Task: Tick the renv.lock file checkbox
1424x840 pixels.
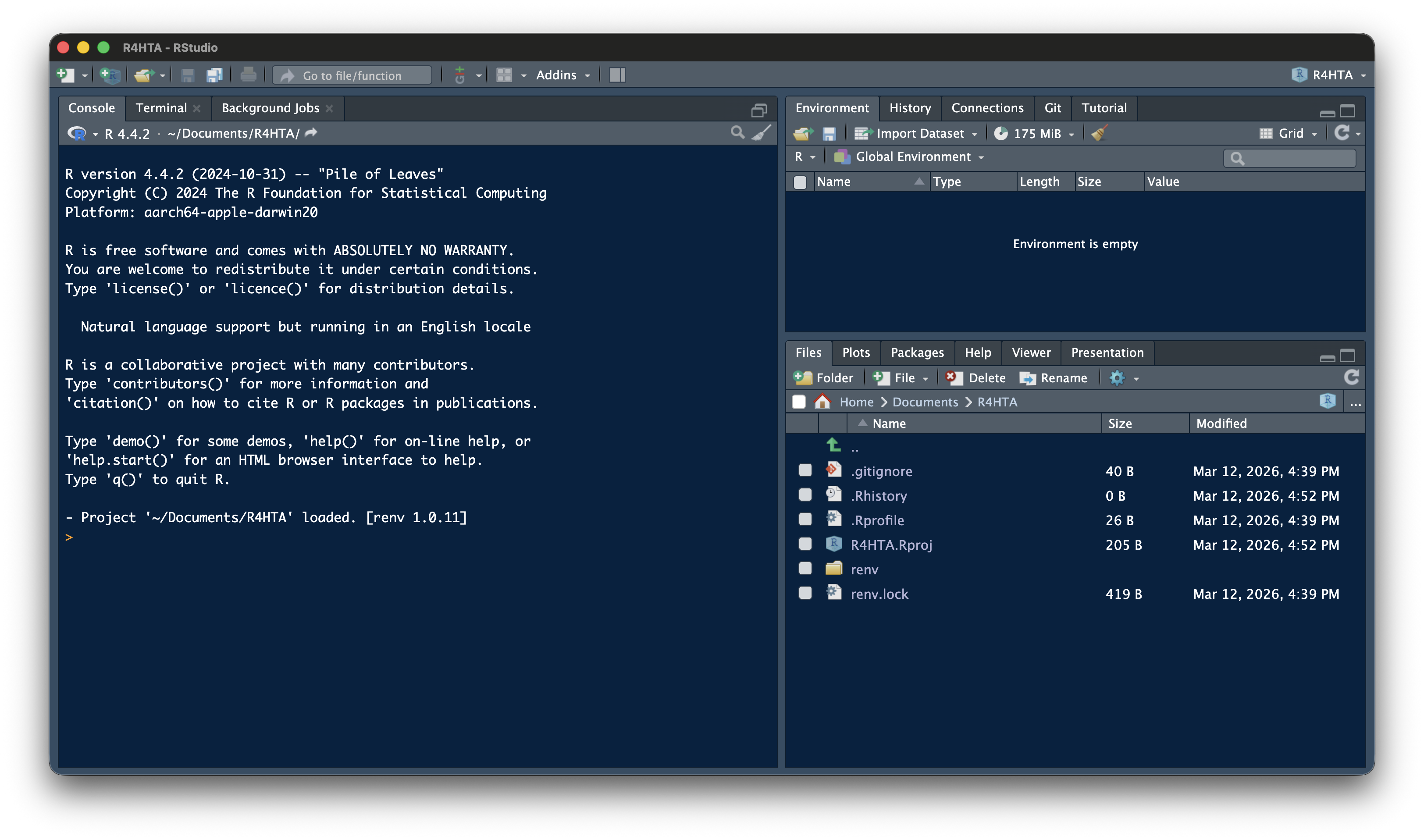Action: [x=805, y=593]
